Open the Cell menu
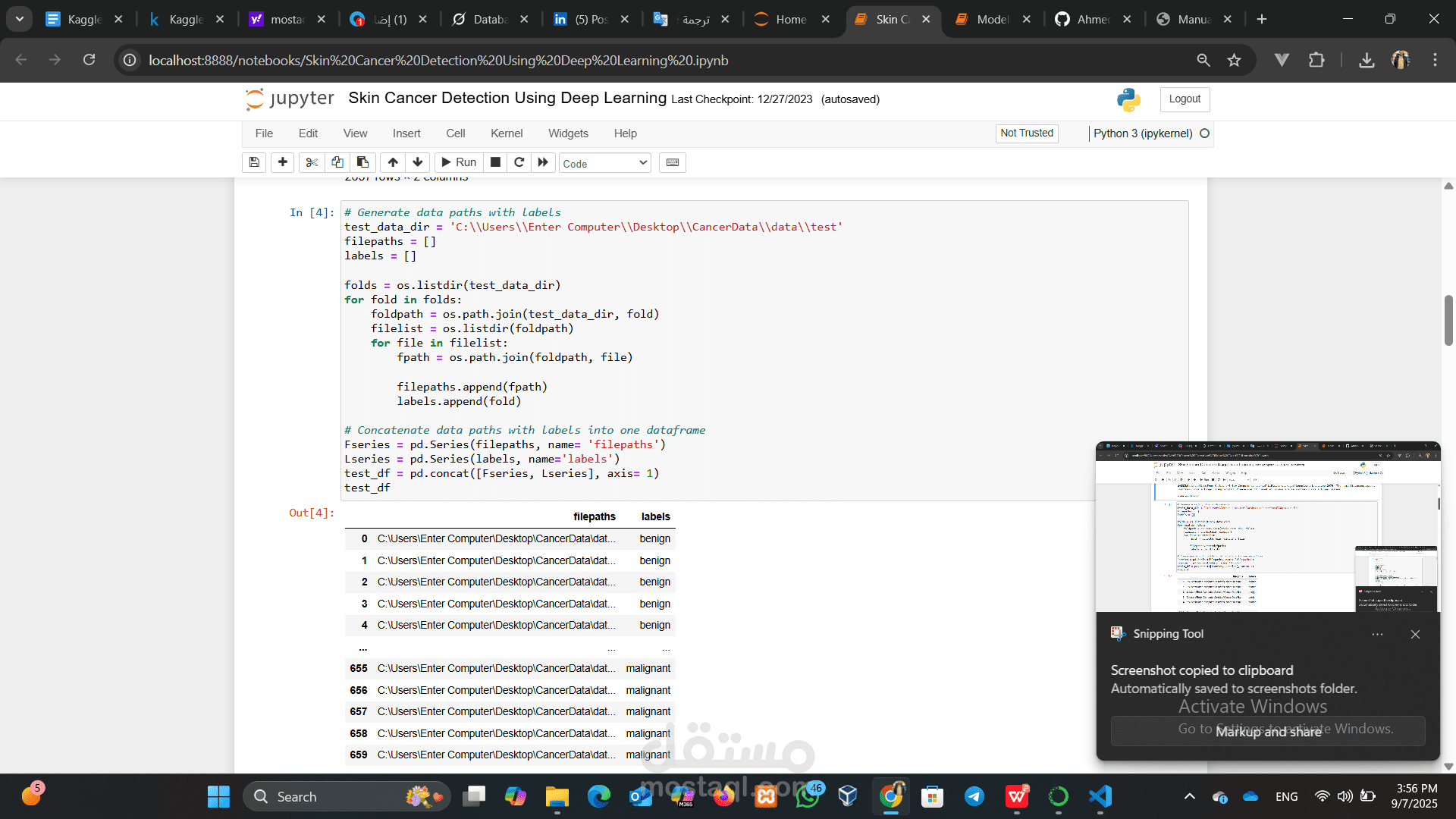 [456, 133]
